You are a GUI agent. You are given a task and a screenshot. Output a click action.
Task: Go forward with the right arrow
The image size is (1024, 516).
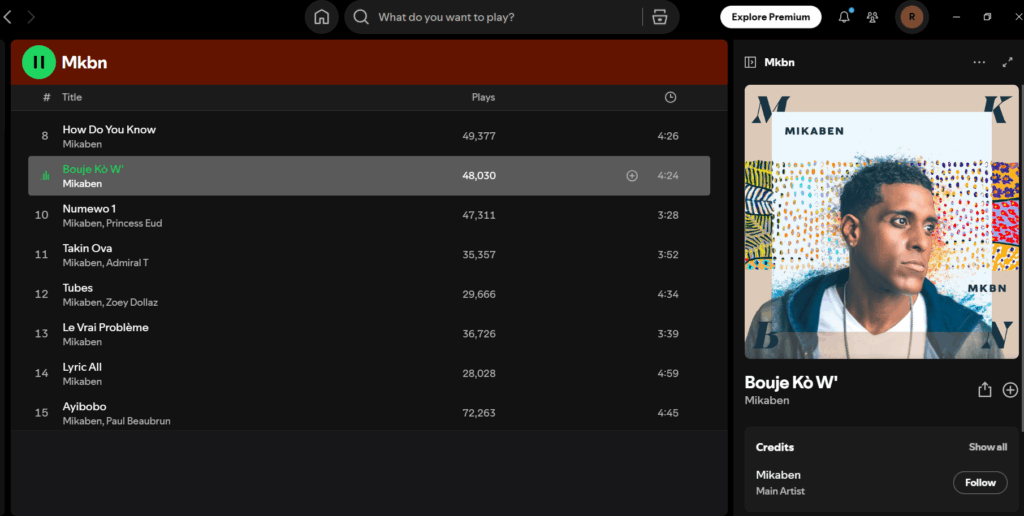click(31, 17)
